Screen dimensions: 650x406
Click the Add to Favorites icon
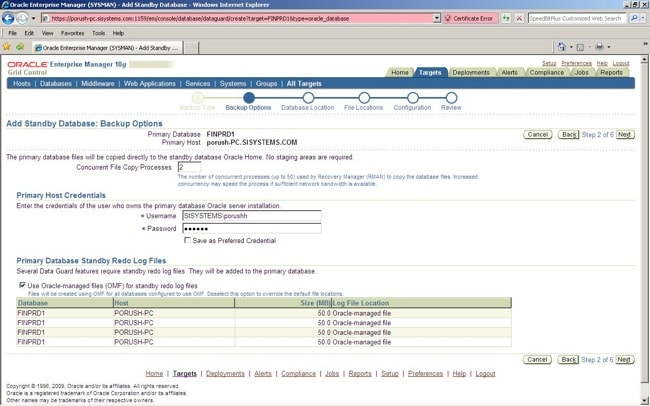tap(20, 47)
